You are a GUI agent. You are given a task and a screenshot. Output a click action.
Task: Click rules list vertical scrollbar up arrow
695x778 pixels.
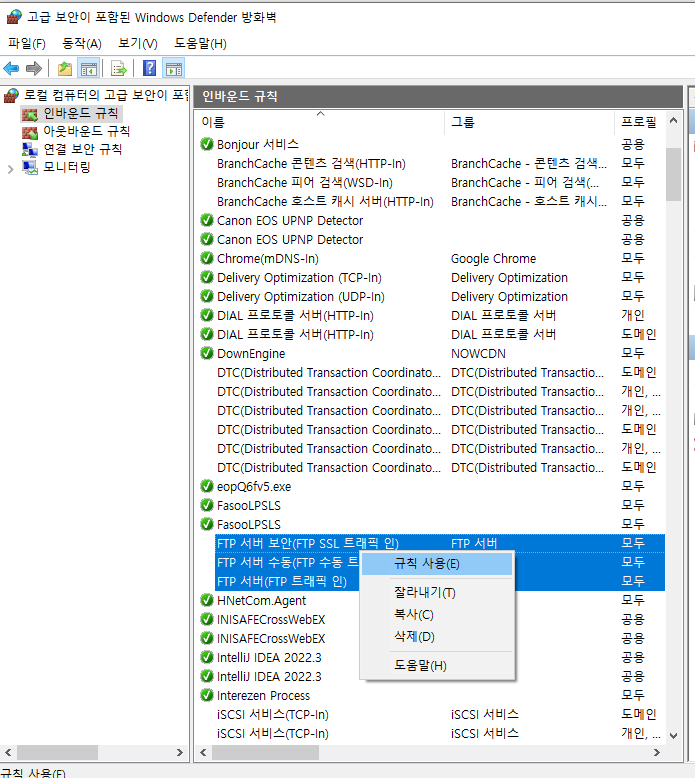pyautogui.click(x=673, y=121)
